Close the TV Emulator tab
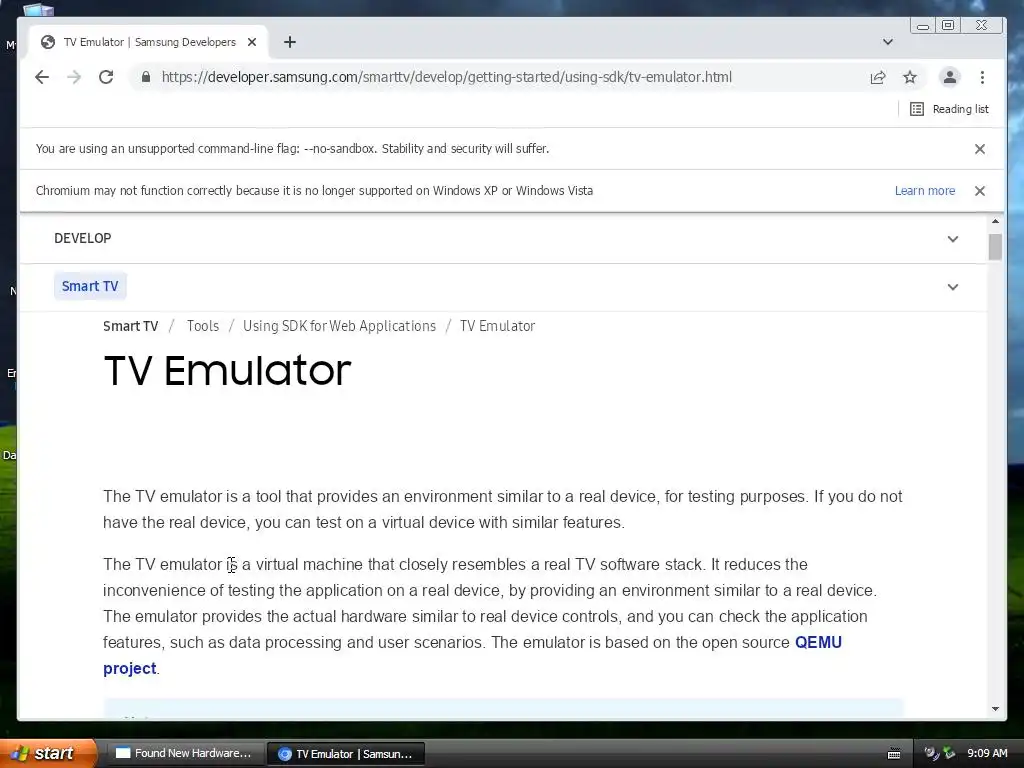The height and width of the screenshot is (768, 1024). pyautogui.click(x=252, y=42)
